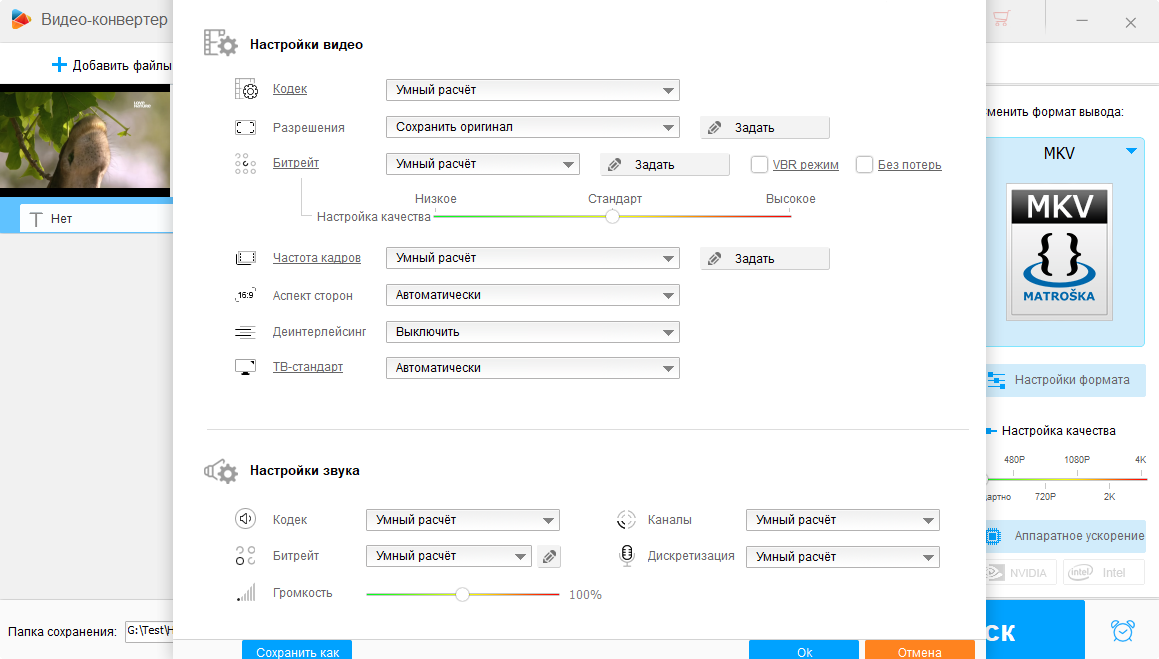Expand the Разрешения dropdown
This screenshot has width=1159, height=659.
532,127
